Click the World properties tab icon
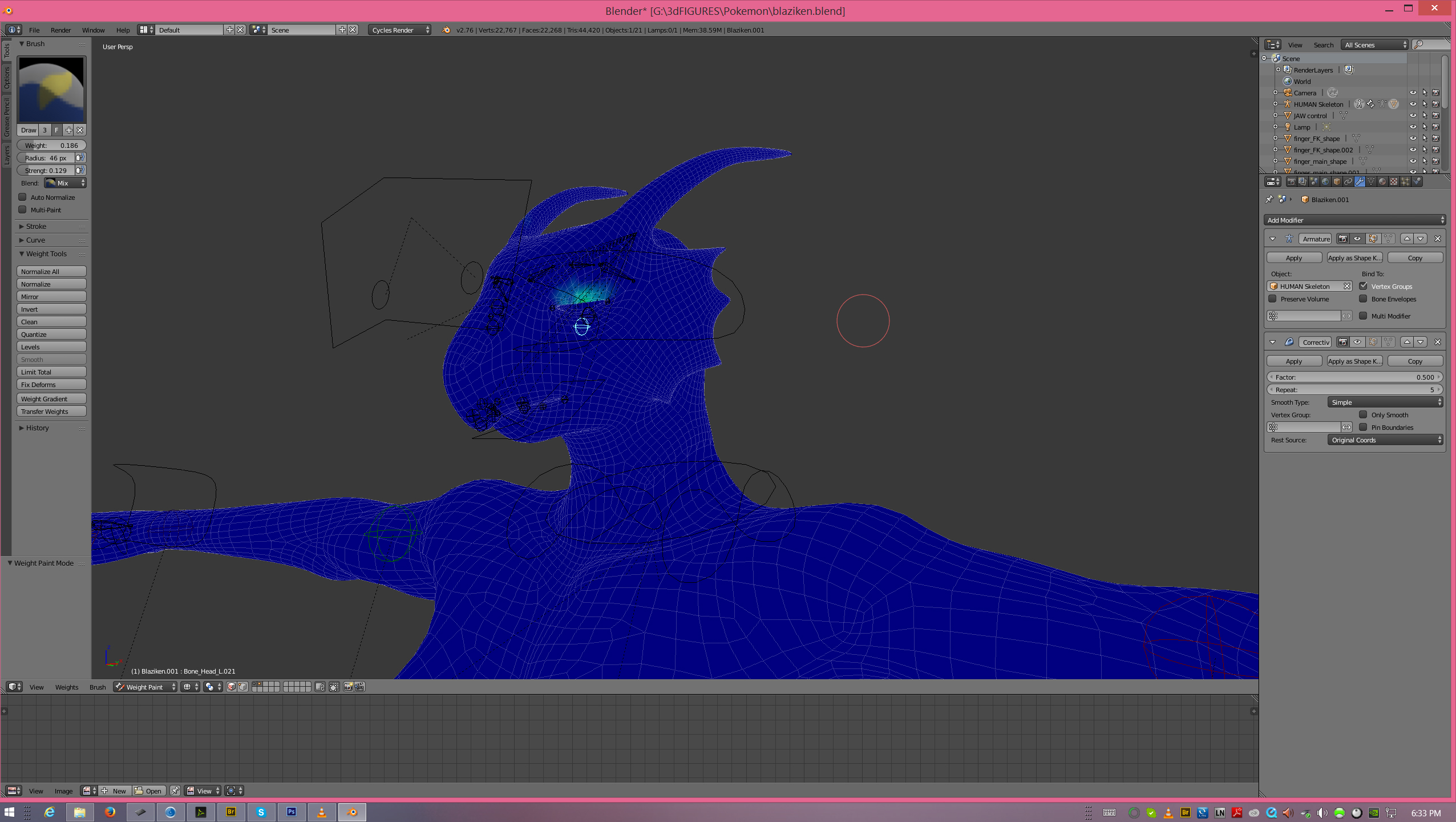1456x822 pixels. click(1325, 182)
